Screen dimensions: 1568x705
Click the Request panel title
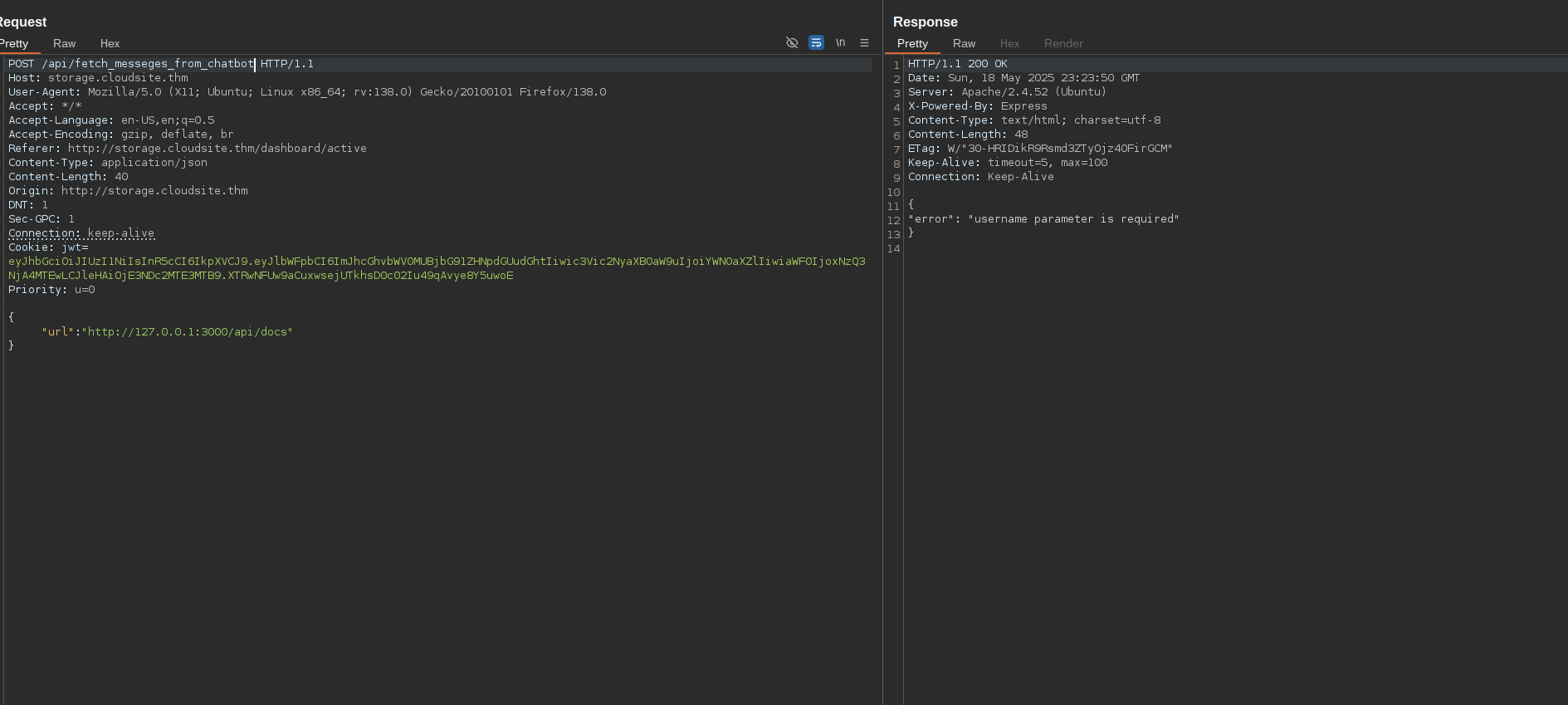point(22,22)
